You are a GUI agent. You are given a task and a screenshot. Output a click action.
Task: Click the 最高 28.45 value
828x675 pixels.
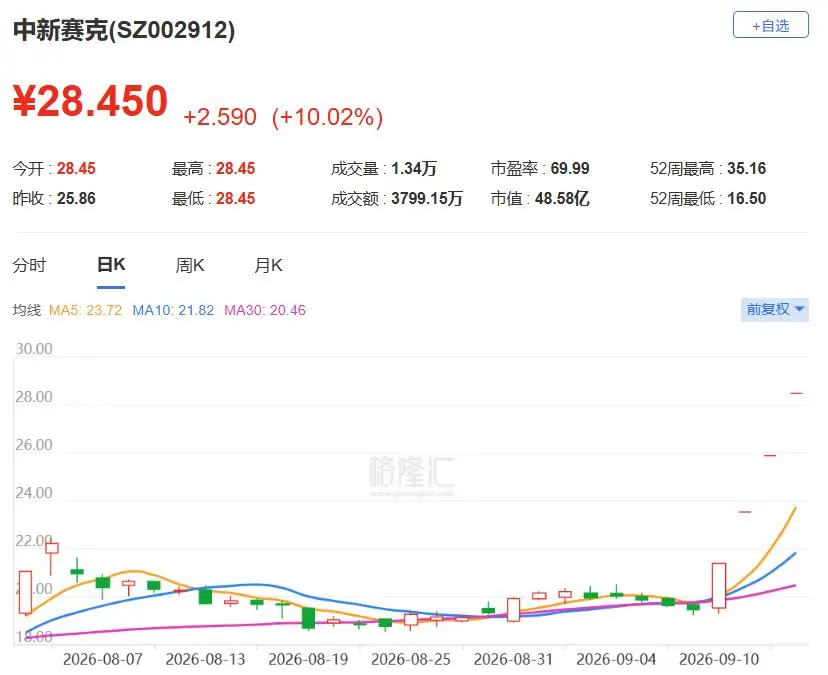236,168
